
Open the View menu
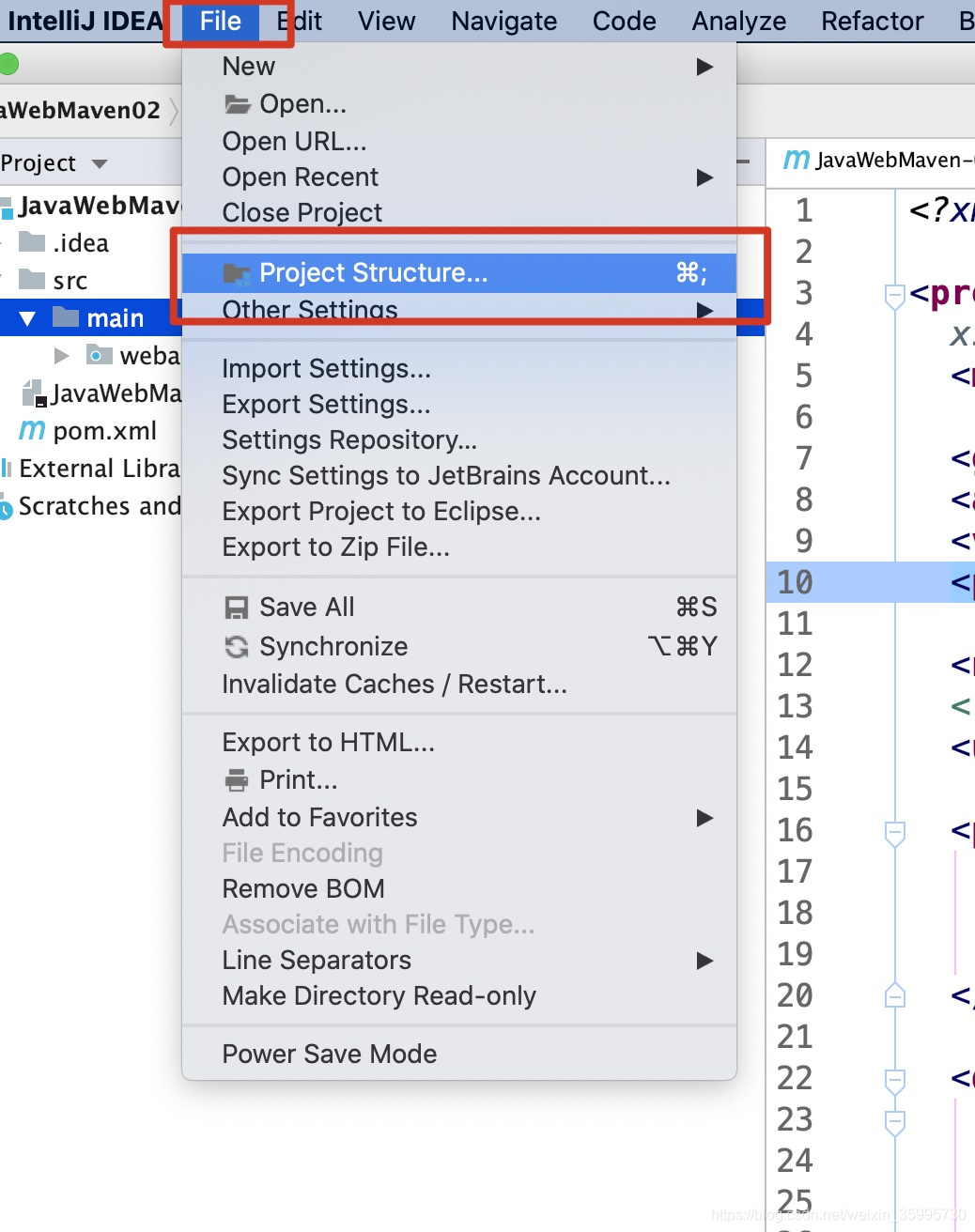tap(386, 21)
